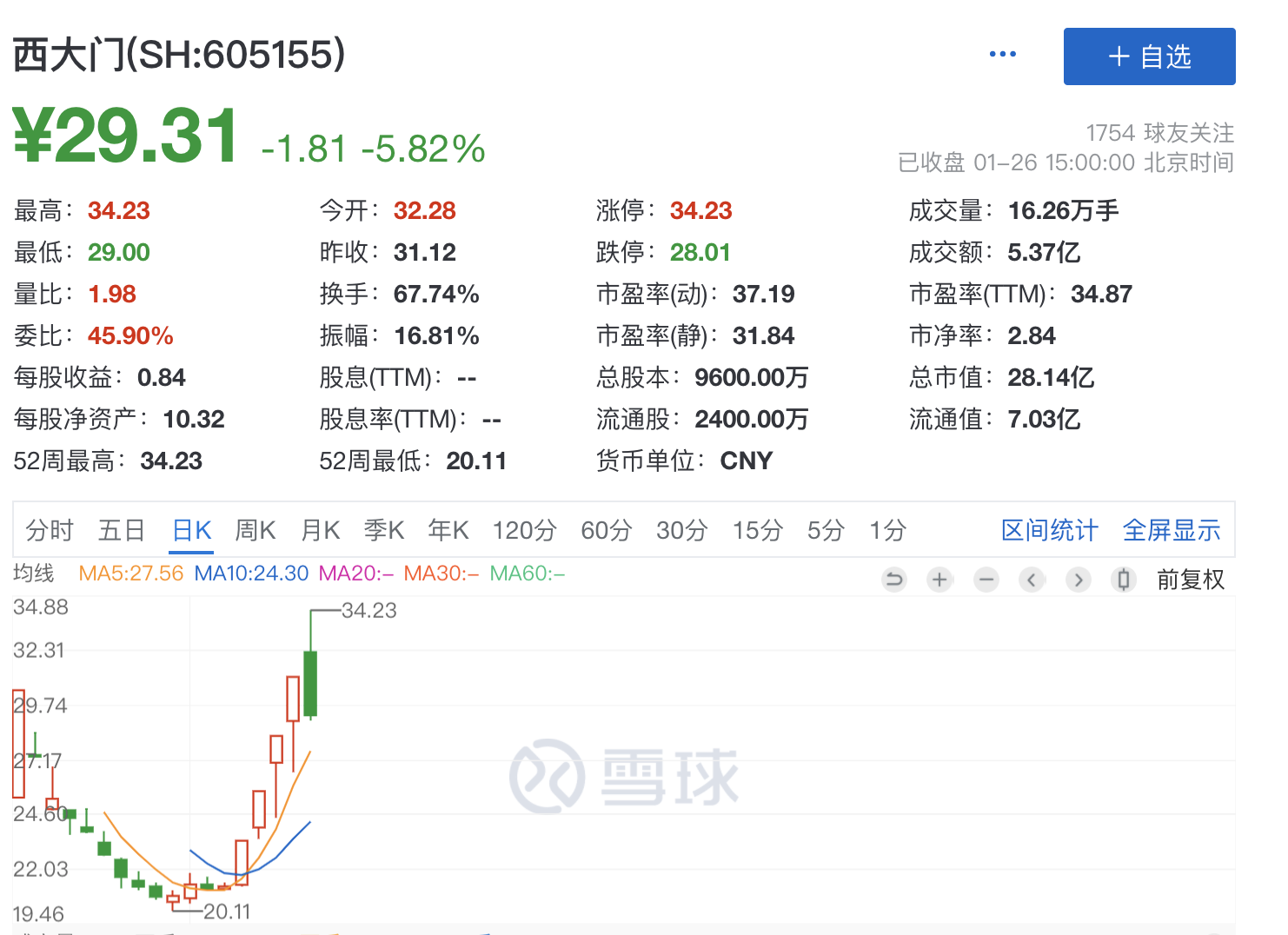Click the 总市值 value 28.14亿
Image resolution: width=1288 pixels, height=935 pixels.
coord(1052,377)
